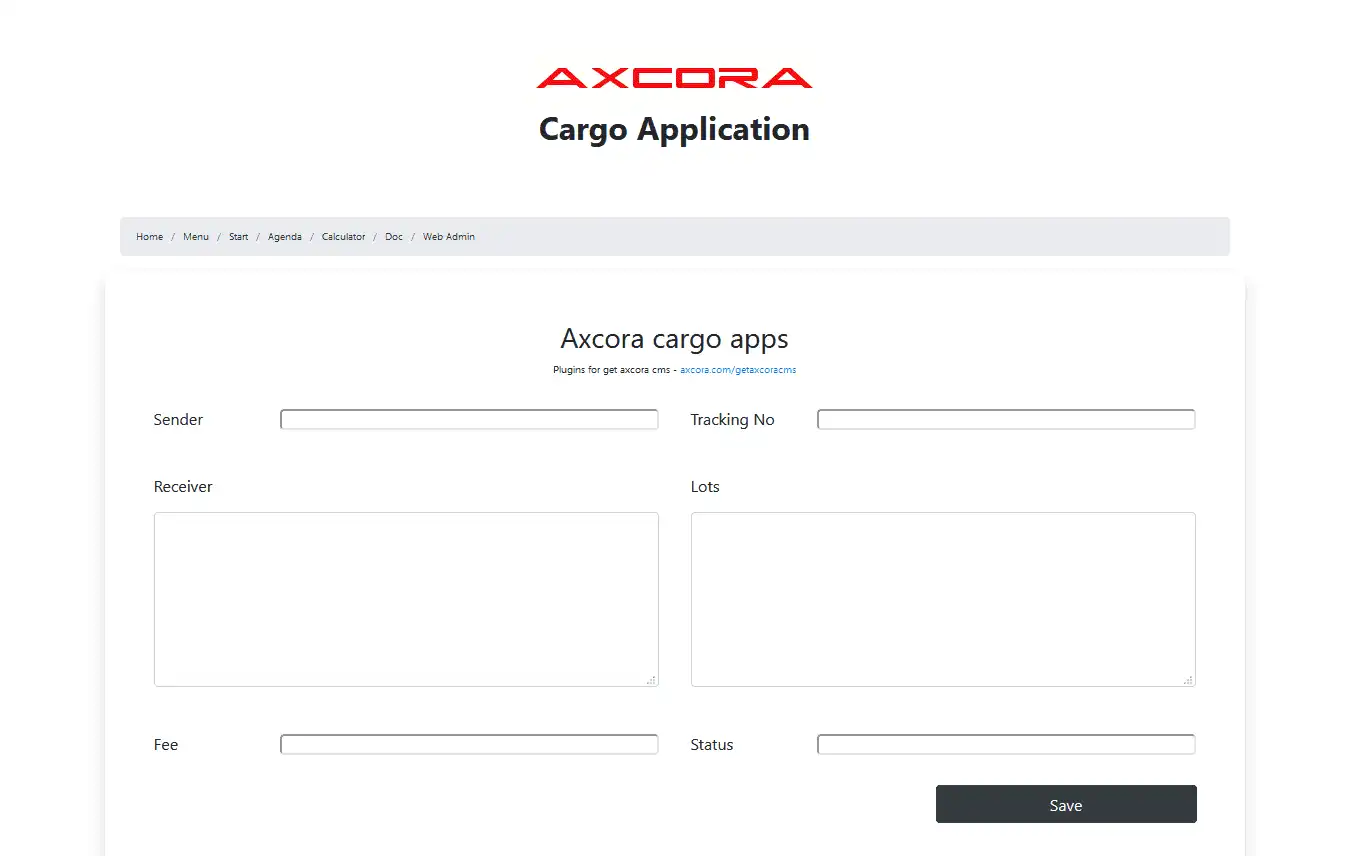Screen dimensions: 1348x856
Task: Open Calculator from the breadcrumb
Action: 344,237
